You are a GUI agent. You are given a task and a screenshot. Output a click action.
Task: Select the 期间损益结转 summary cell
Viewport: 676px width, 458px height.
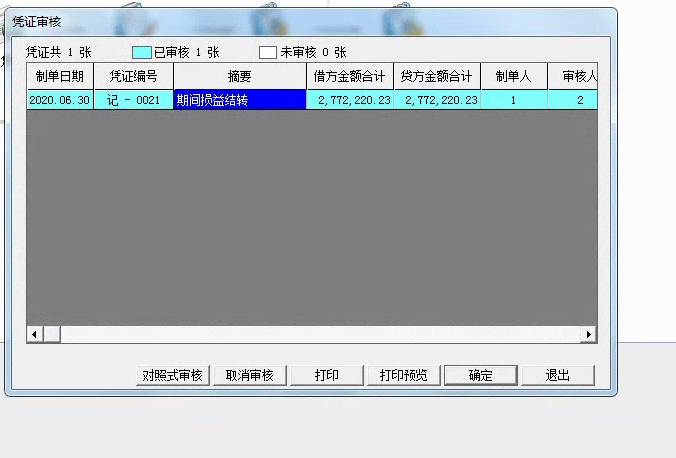[240, 100]
